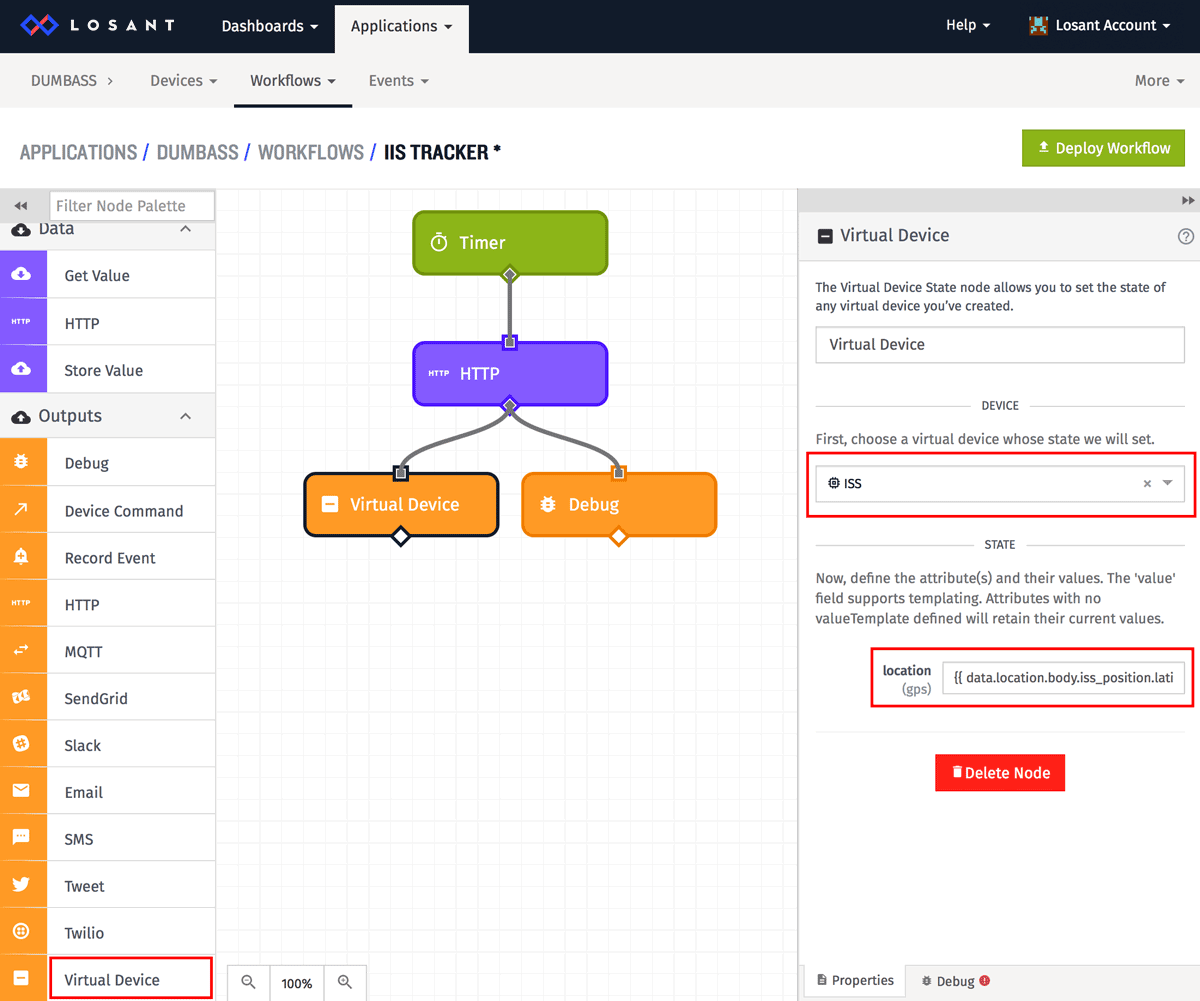Click the Twilio node icon
This screenshot has width=1200, height=1001.
point(21,932)
